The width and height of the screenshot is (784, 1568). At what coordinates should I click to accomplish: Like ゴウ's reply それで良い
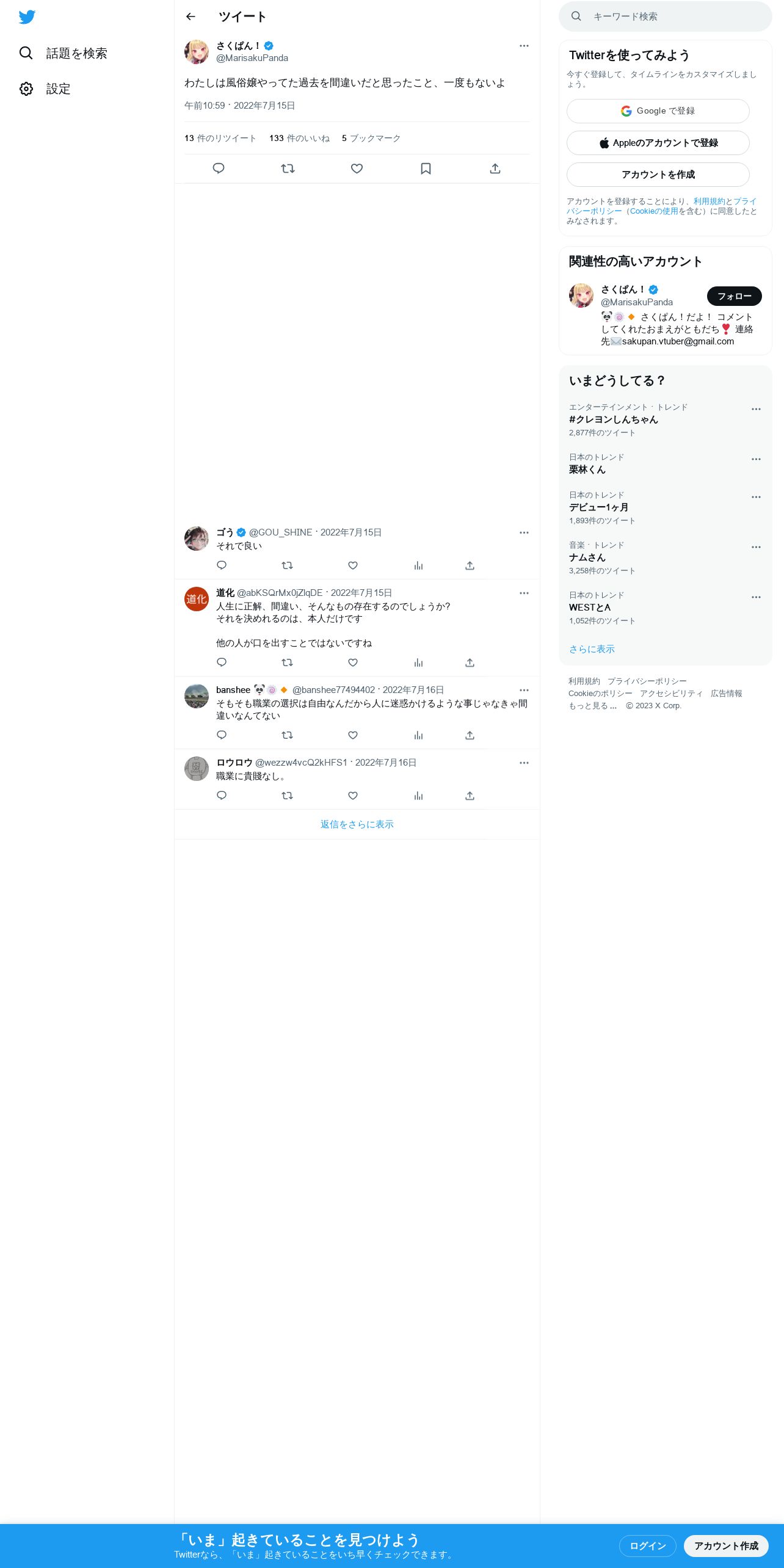[x=353, y=565]
